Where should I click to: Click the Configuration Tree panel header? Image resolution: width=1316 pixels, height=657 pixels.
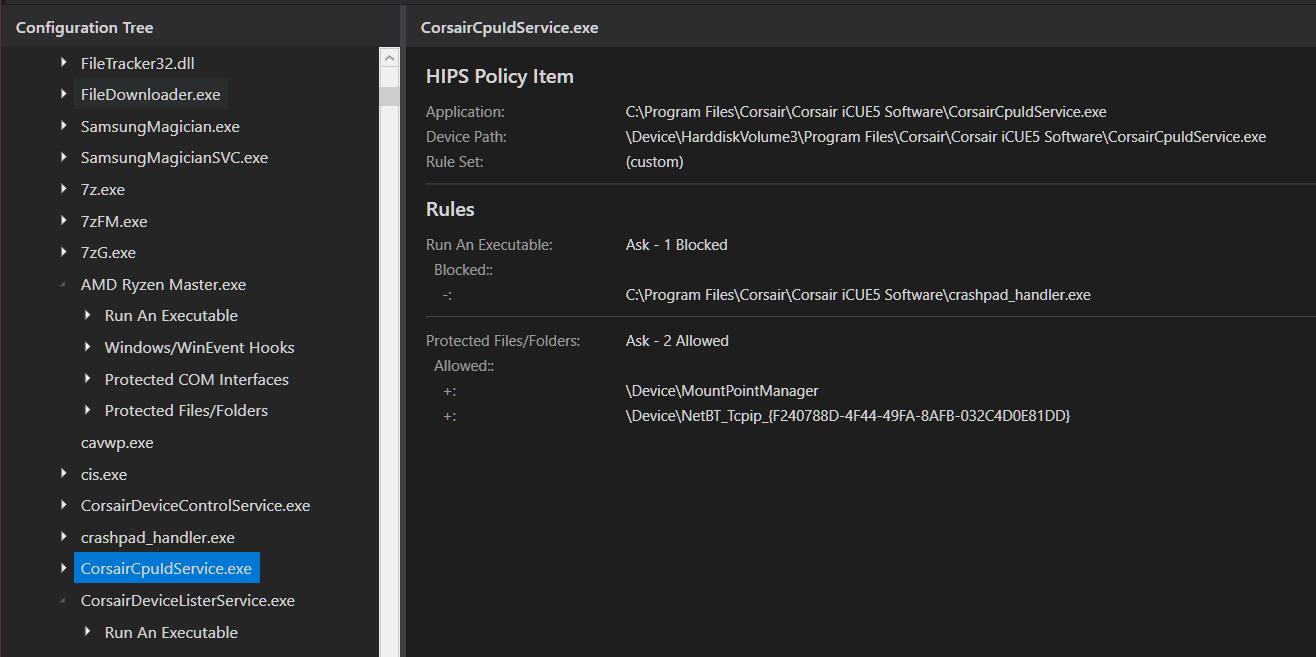point(85,27)
